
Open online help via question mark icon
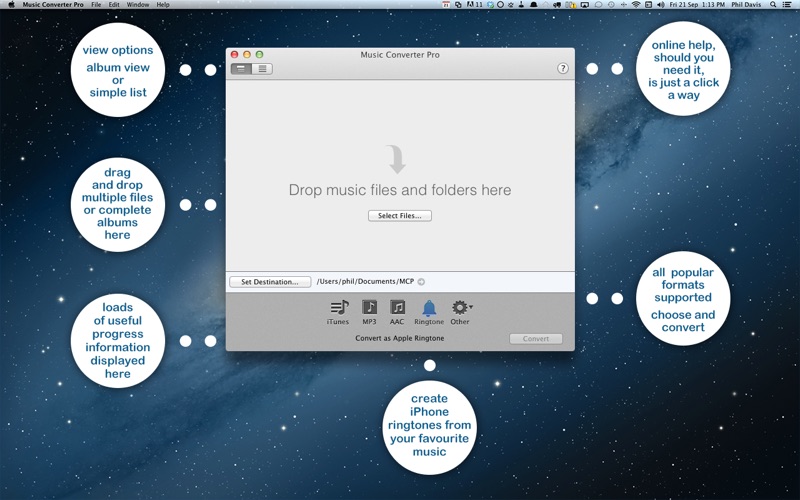[563, 69]
